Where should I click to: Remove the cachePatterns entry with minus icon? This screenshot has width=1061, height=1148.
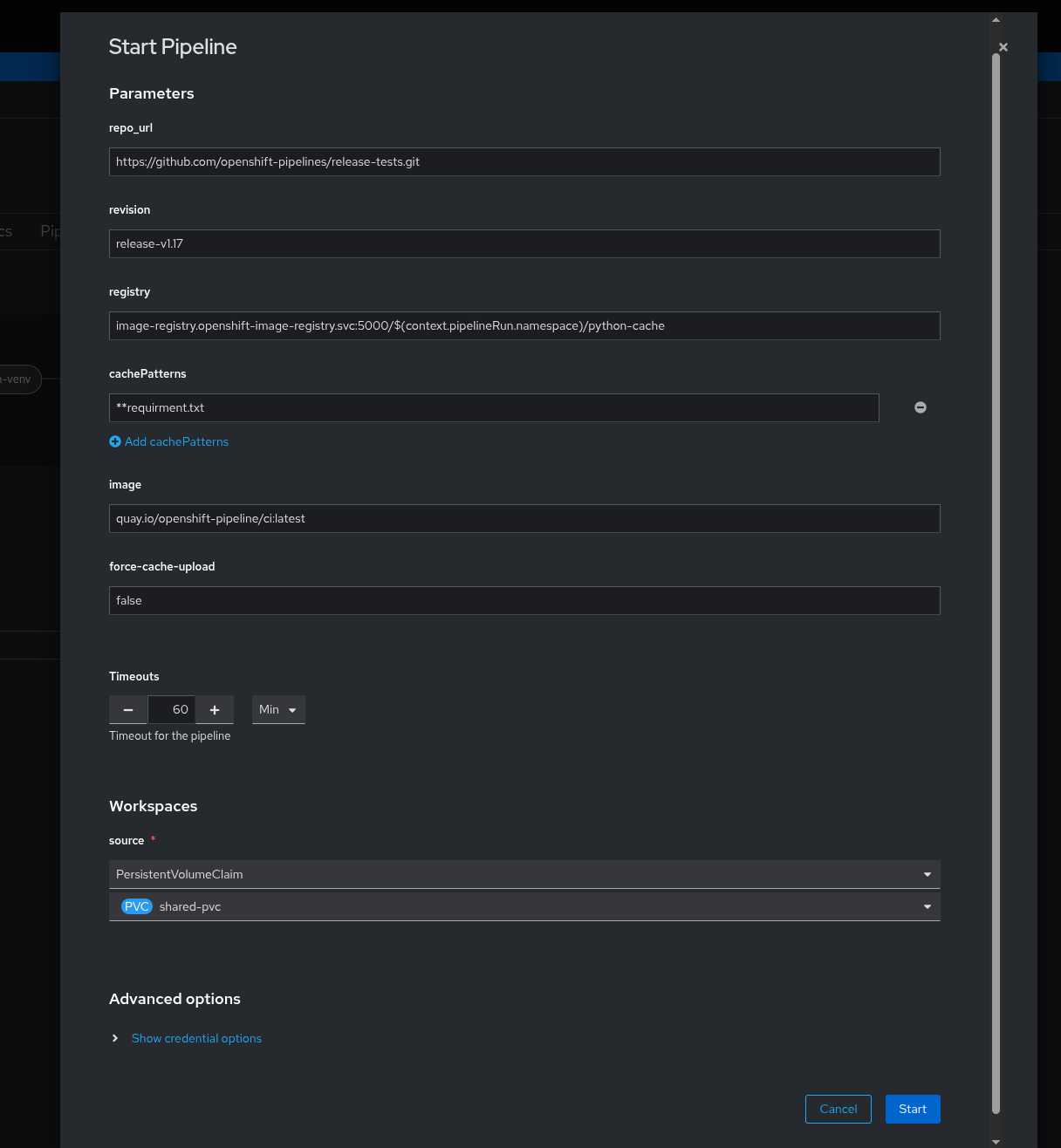[x=921, y=407]
